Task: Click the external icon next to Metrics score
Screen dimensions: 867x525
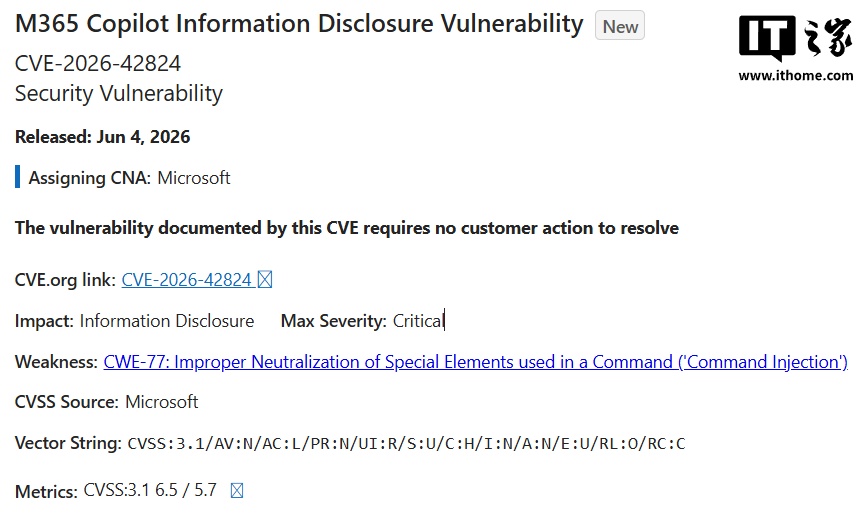Action: (x=237, y=491)
